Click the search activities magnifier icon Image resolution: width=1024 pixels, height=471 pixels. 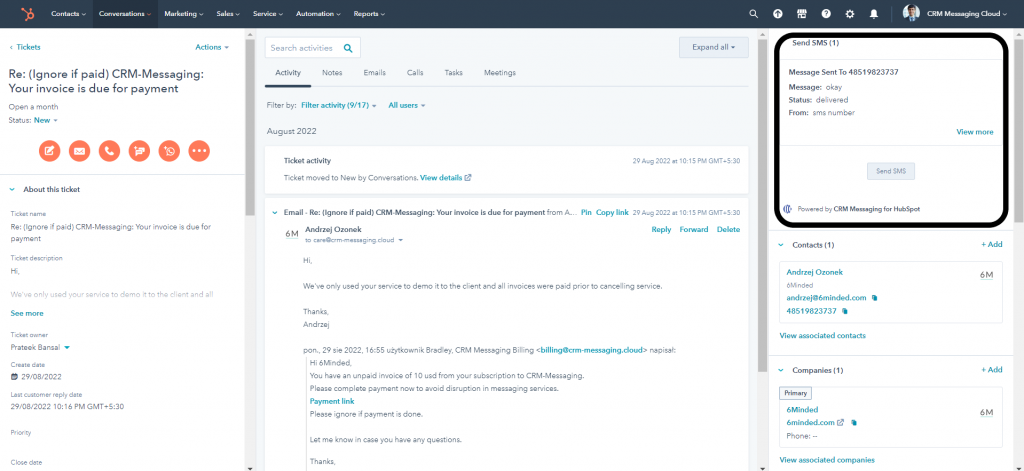click(348, 48)
